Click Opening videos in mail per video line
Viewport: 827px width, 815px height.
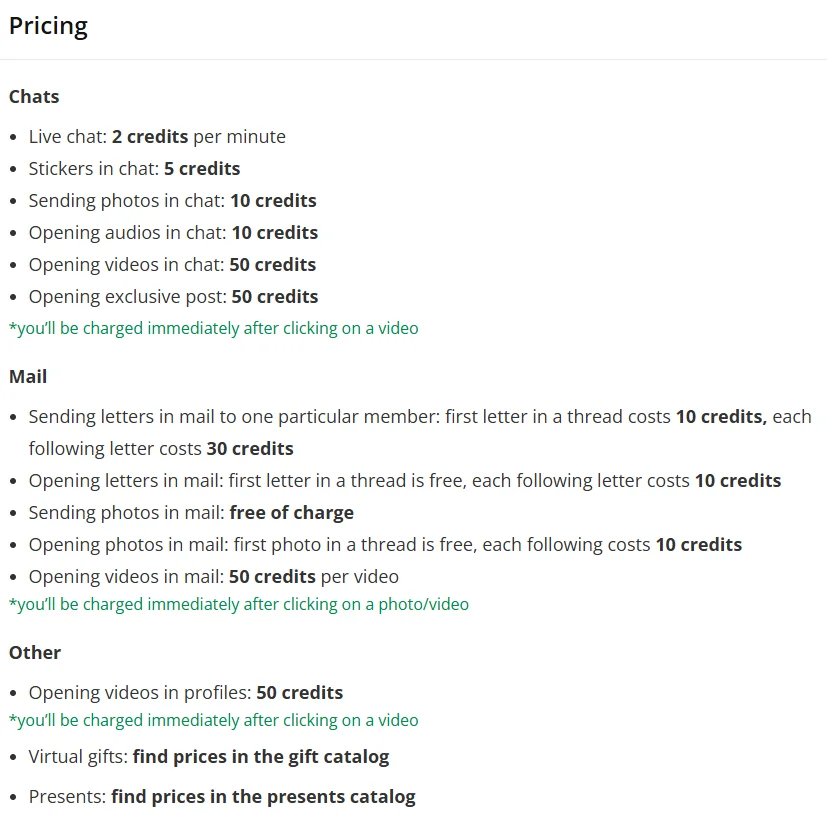coord(214,577)
